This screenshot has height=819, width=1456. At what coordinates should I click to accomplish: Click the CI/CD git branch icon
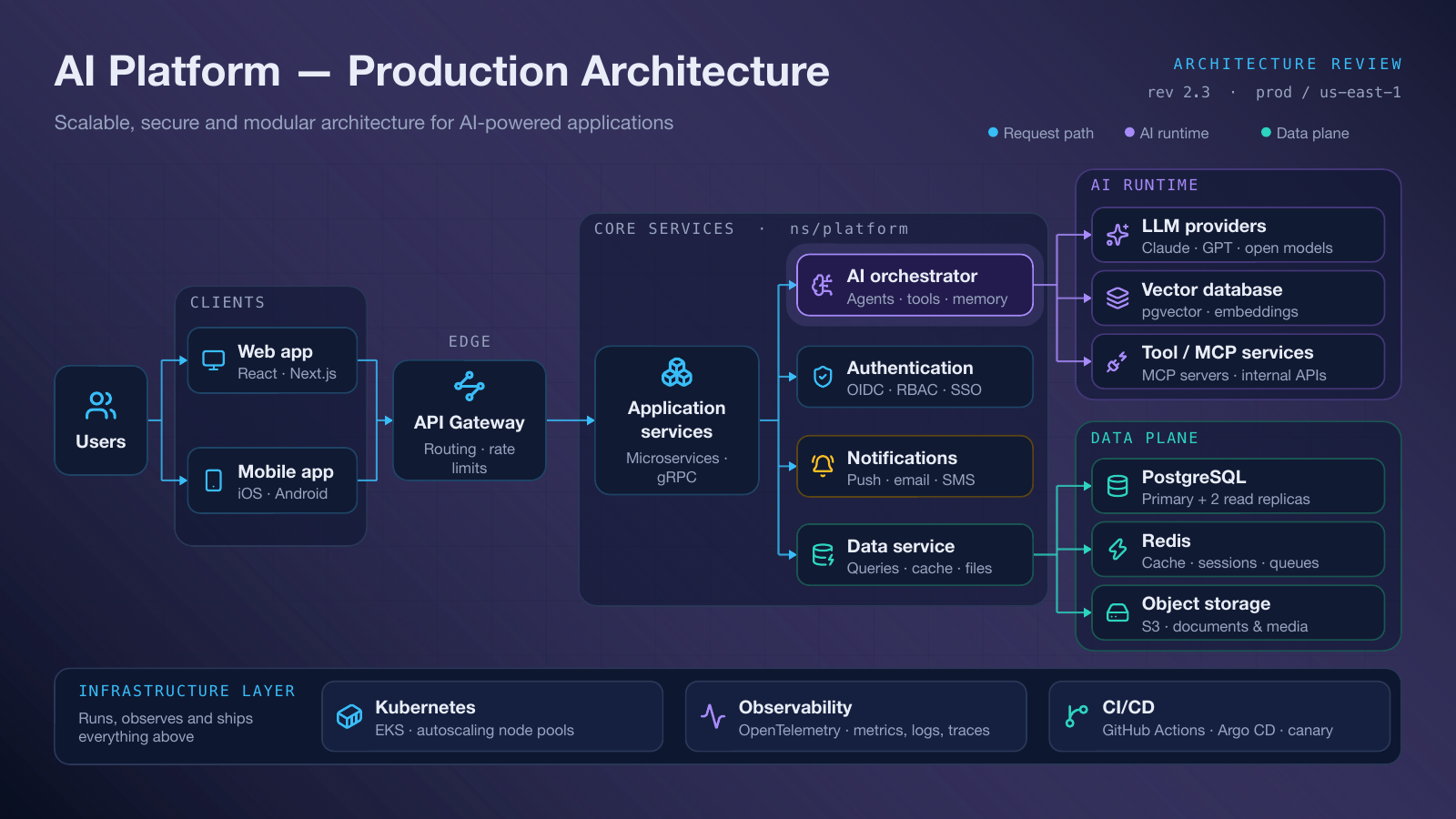pyautogui.click(x=1077, y=717)
